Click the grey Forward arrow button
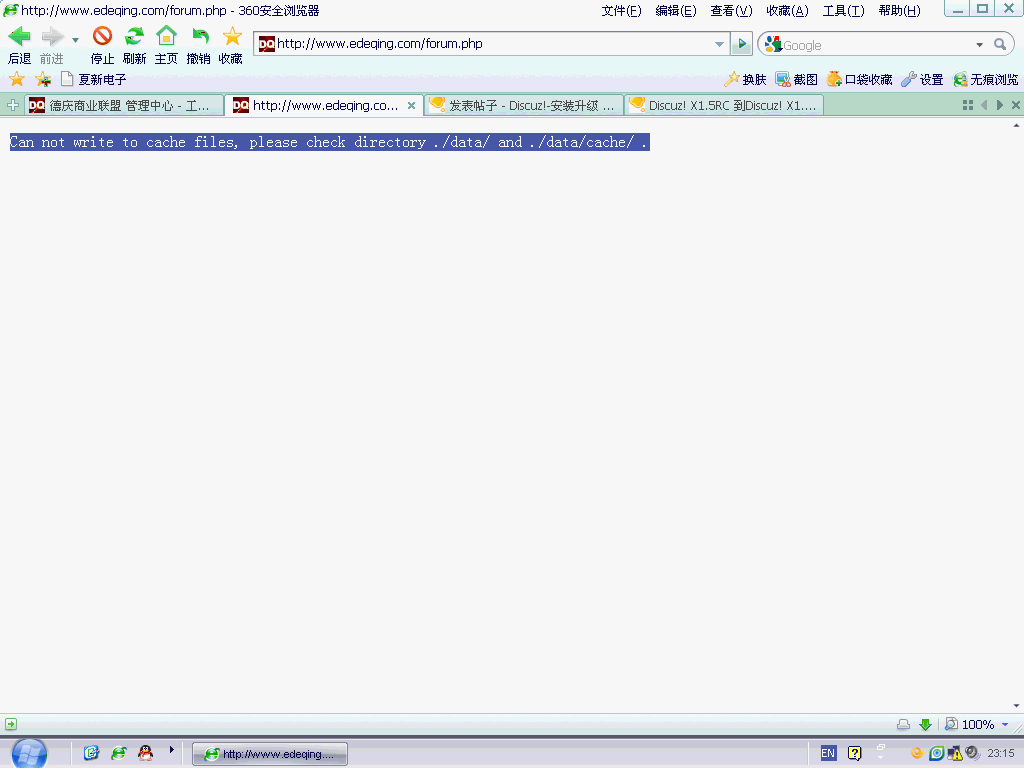Image resolution: width=1024 pixels, height=768 pixels. (52, 37)
